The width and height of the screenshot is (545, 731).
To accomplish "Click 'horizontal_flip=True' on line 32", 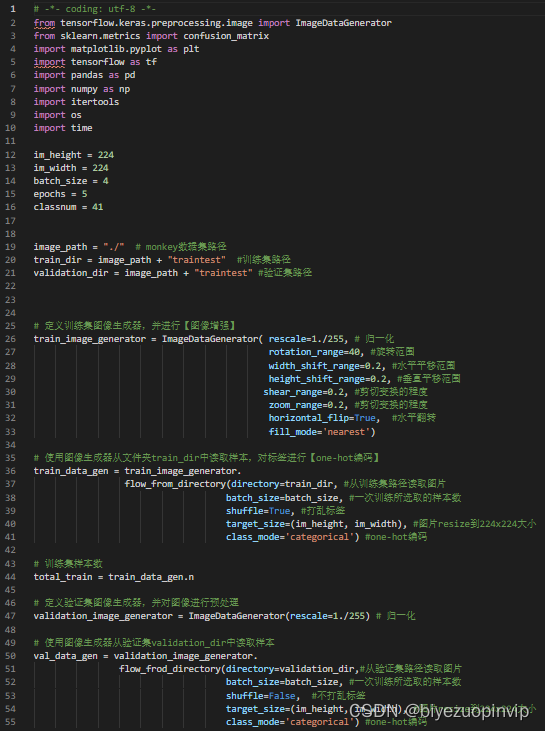I will coord(322,418).
